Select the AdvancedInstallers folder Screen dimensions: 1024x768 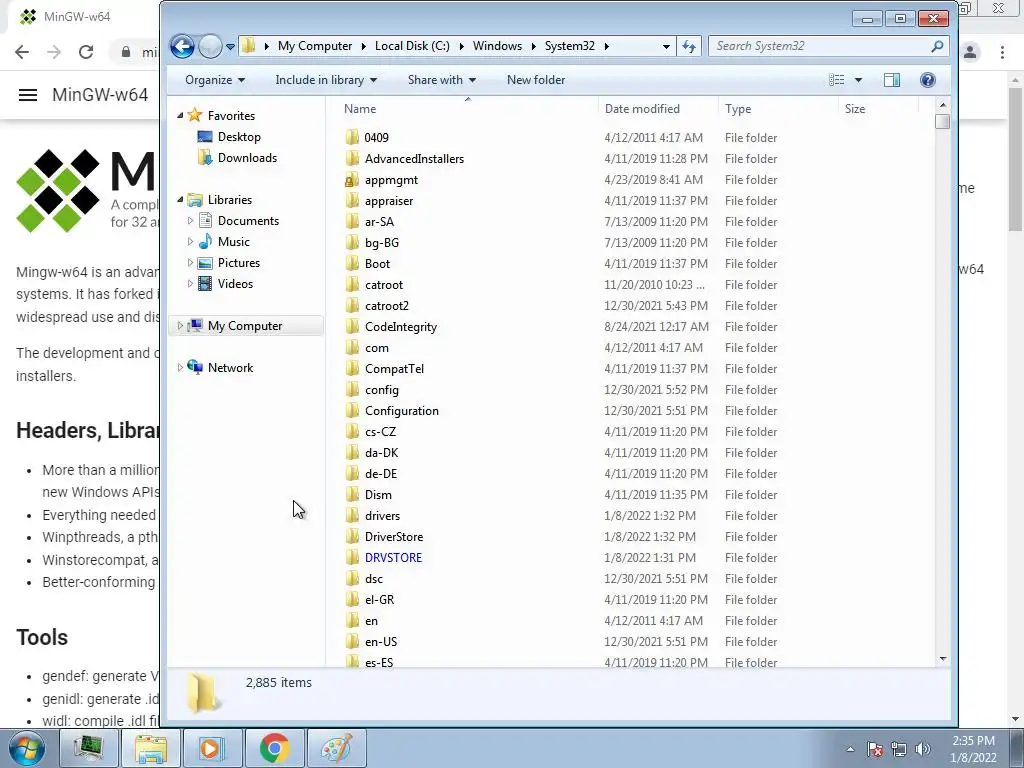point(414,159)
